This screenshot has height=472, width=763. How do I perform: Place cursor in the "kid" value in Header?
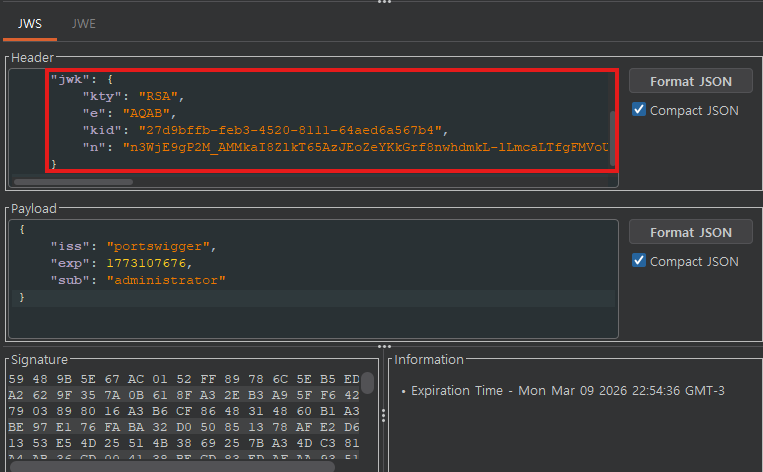[x=288, y=130]
